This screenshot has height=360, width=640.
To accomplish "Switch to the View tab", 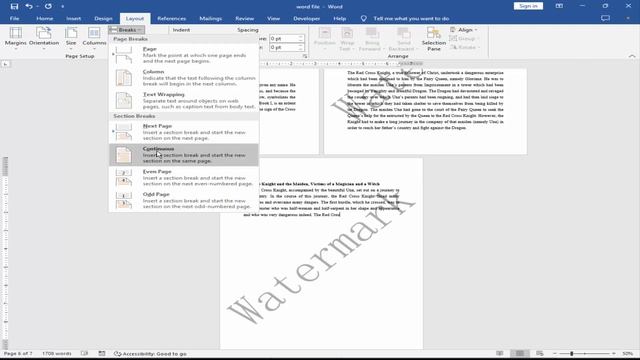I will 273,18.
